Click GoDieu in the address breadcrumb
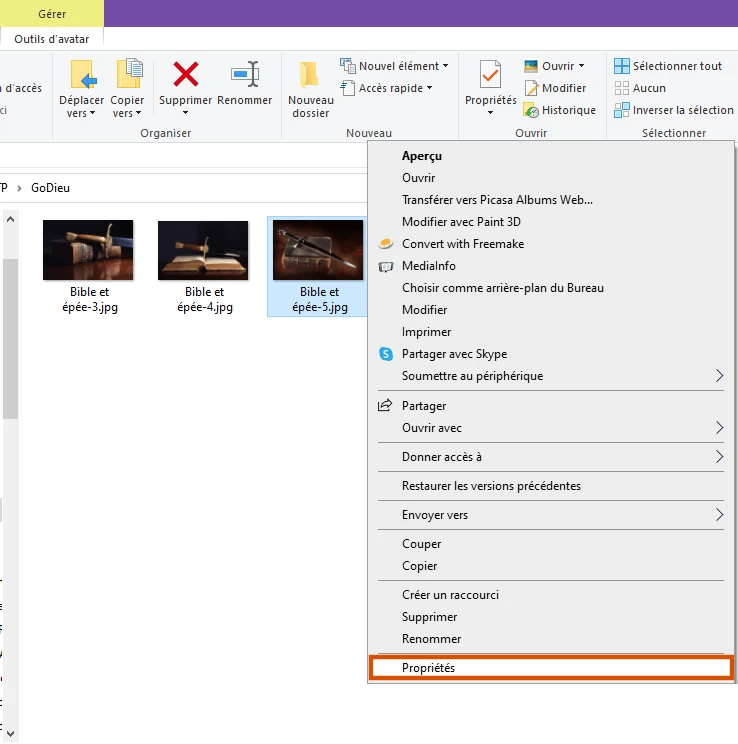Image resolution: width=738 pixels, height=744 pixels. coord(51,187)
